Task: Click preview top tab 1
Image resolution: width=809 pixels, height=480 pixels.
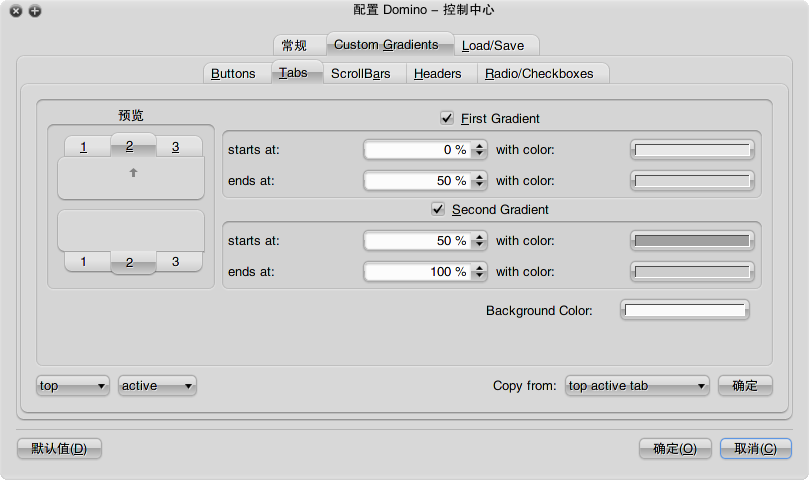Action: click(87, 147)
